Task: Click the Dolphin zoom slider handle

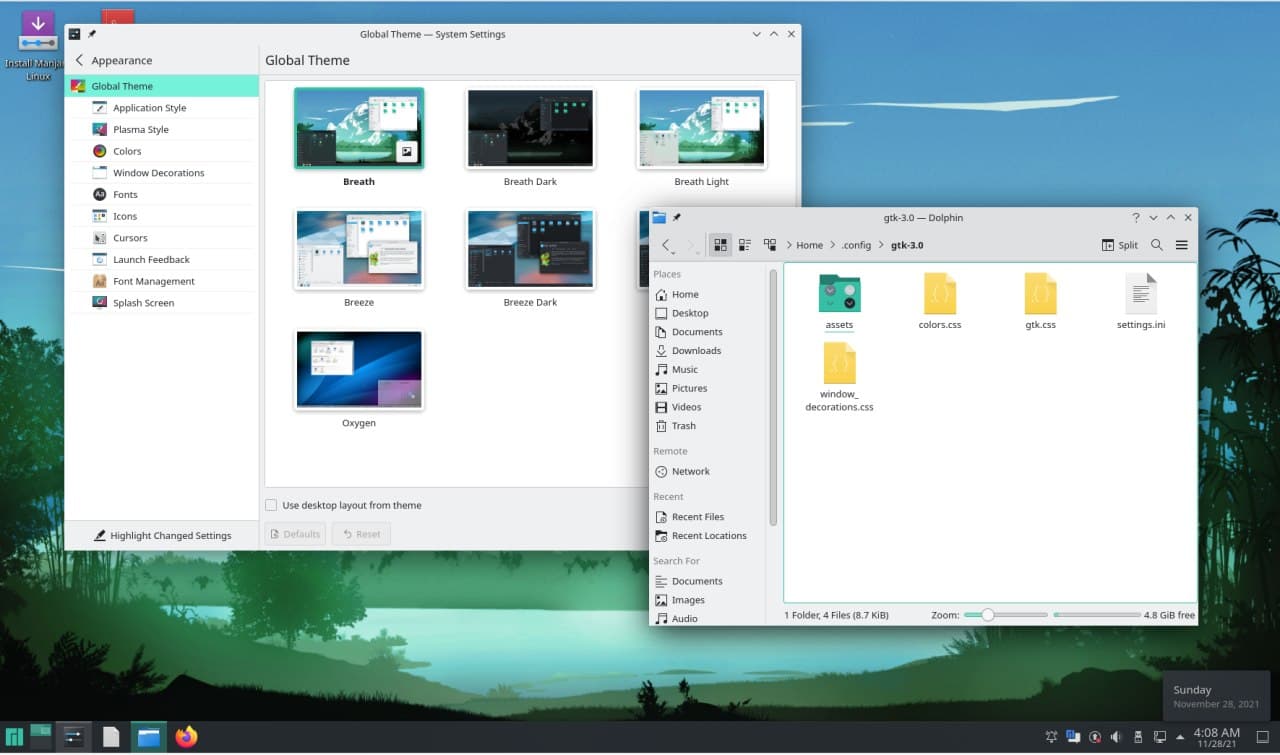Action: 988,615
